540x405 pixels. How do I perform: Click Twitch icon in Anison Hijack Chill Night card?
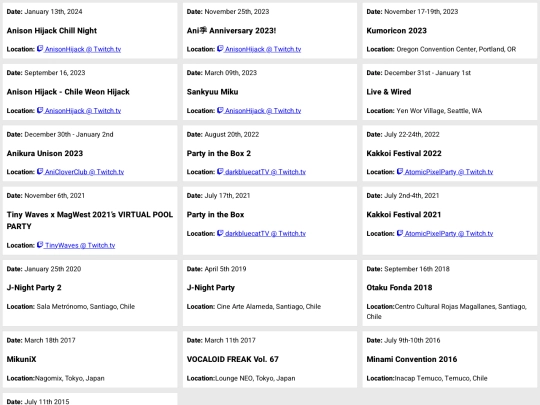(40, 49)
